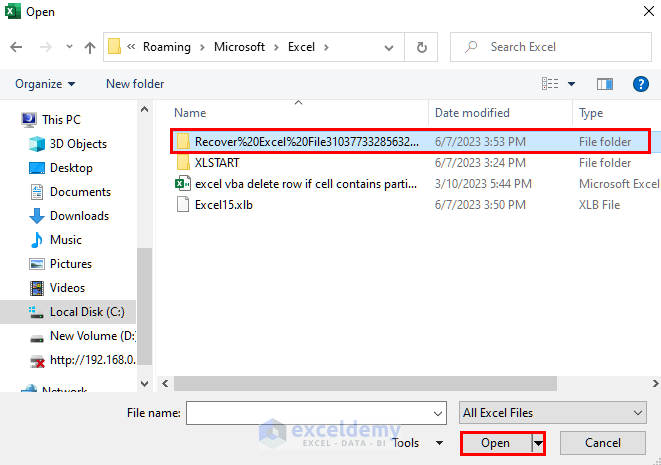Open Desktop in the sidebar

tap(71, 168)
